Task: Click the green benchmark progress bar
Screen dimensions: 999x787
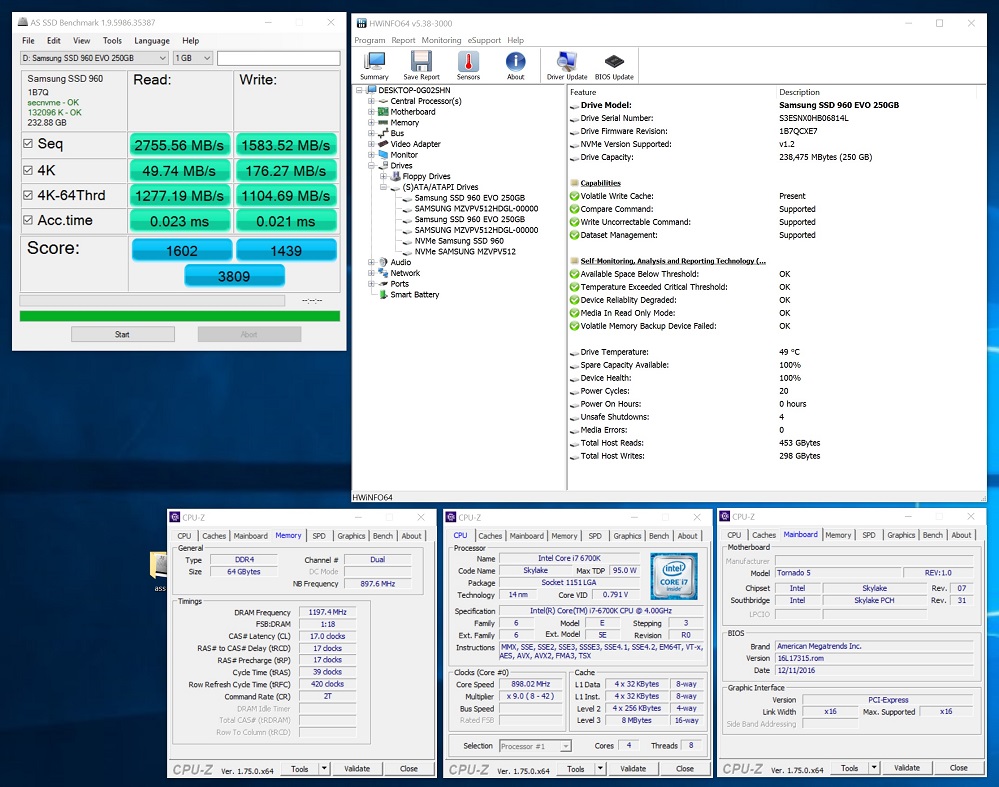Action: 179,316
